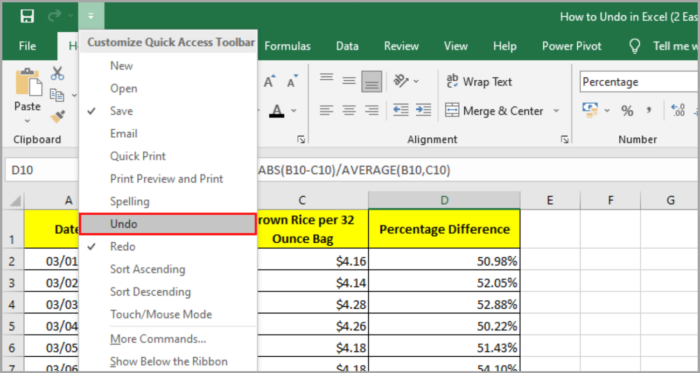Viewport: 700px width, 373px height.
Task: Open Alignment dialog launcher
Action: click(565, 140)
